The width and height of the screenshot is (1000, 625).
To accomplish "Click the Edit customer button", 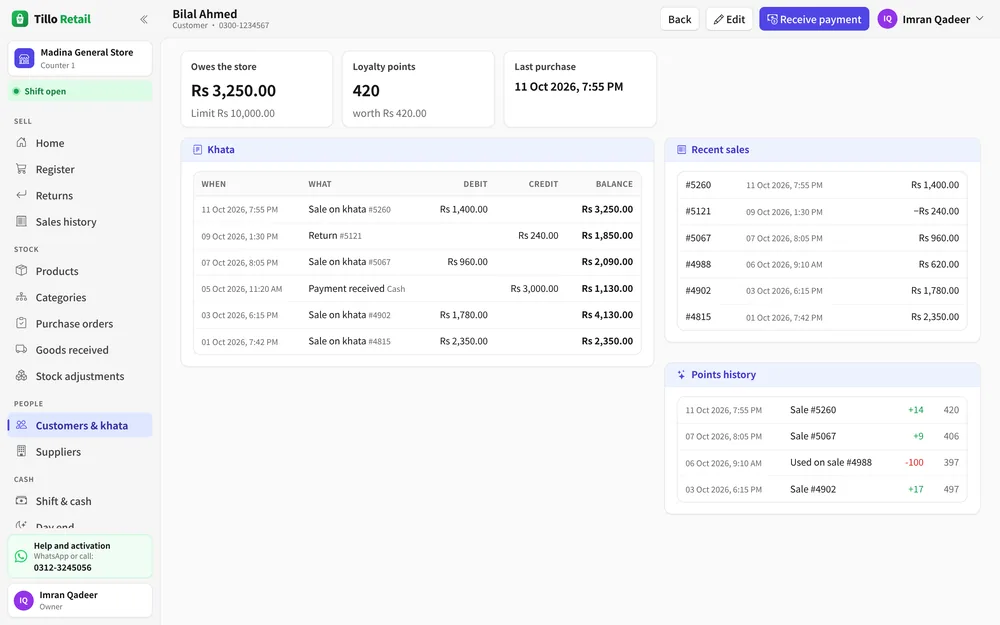I will pyautogui.click(x=729, y=19).
